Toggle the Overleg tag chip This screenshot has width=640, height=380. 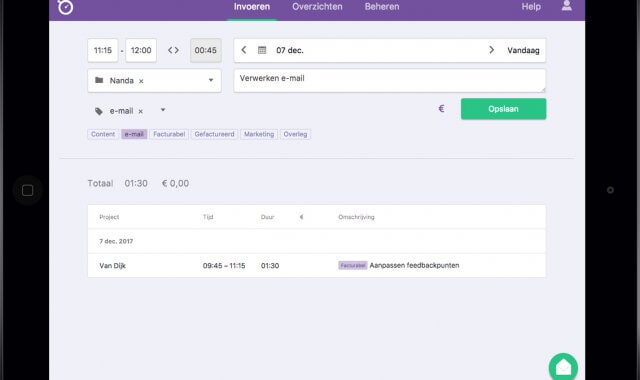click(295, 134)
